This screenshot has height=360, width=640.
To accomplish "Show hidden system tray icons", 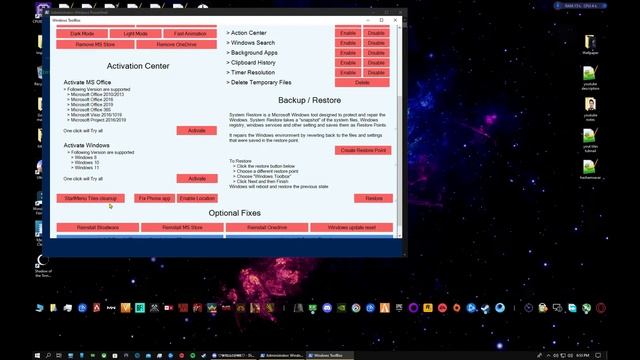I will (x=549, y=356).
